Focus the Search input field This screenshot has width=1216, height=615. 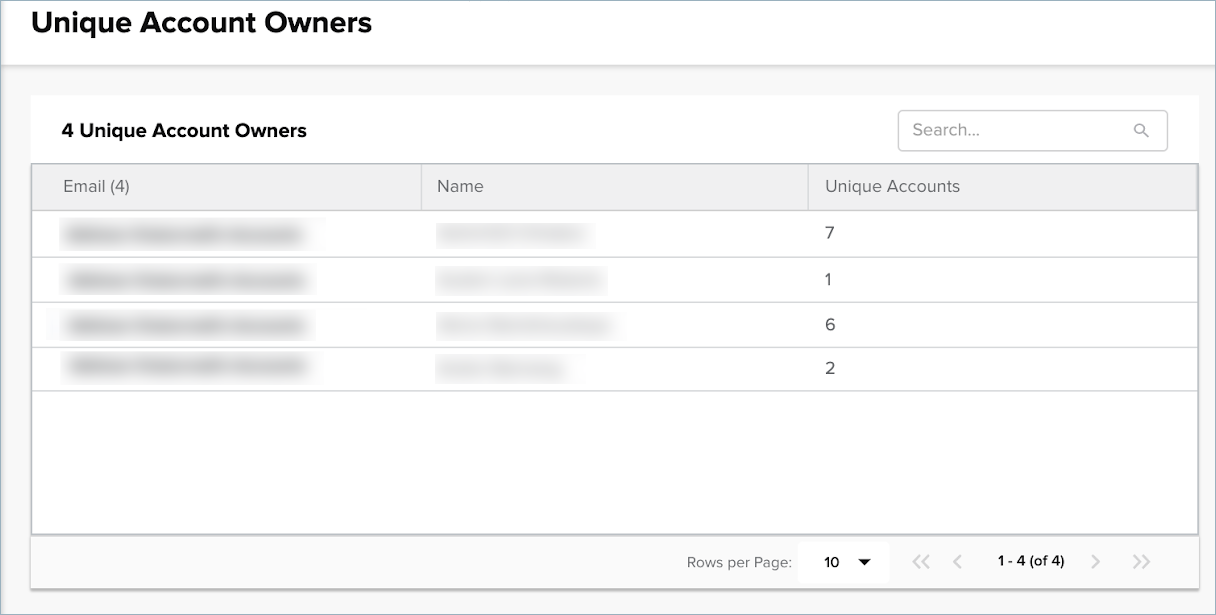point(1032,130)
